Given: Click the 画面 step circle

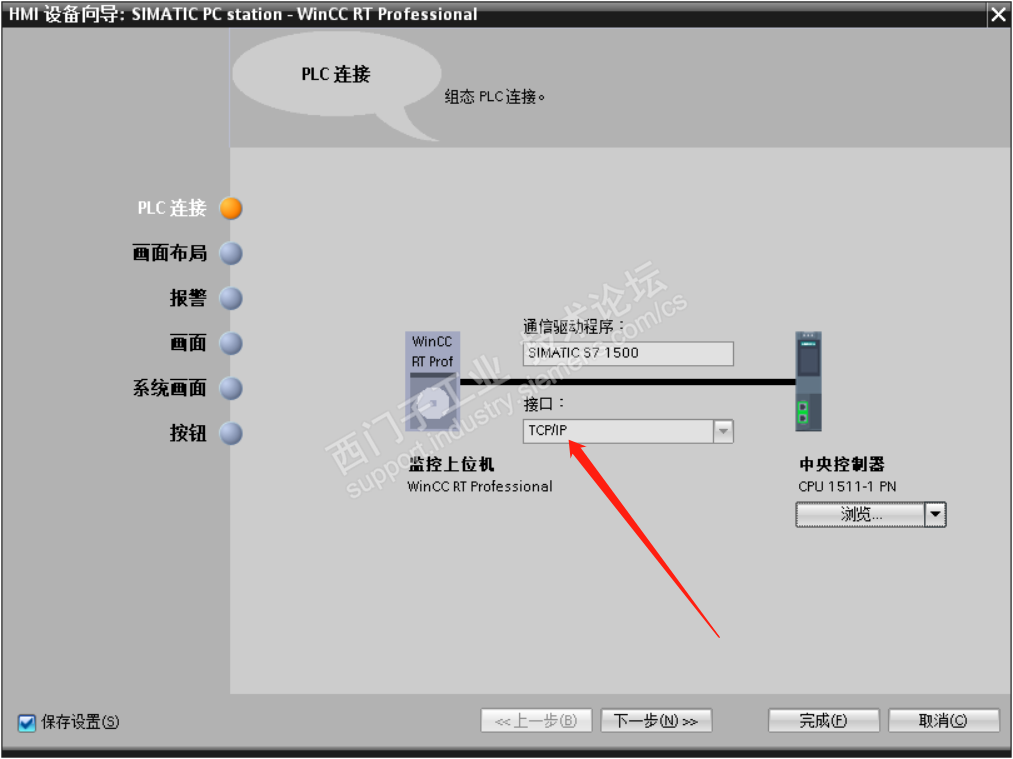Looking at the screenshot, I should click(x=231, y=344).
